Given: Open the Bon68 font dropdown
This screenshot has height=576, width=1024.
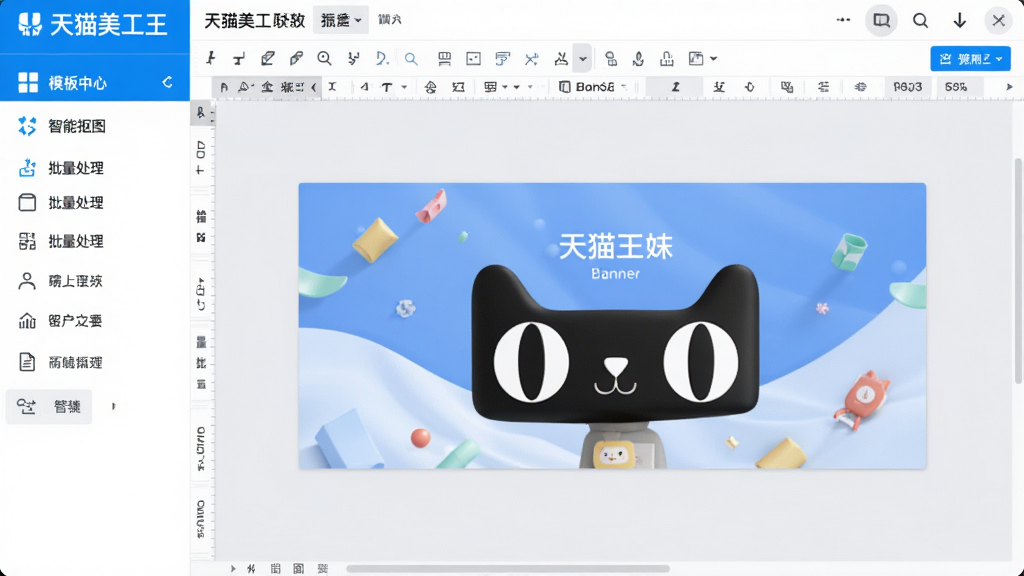Looking at the screenshot, I should pos(593,87).
